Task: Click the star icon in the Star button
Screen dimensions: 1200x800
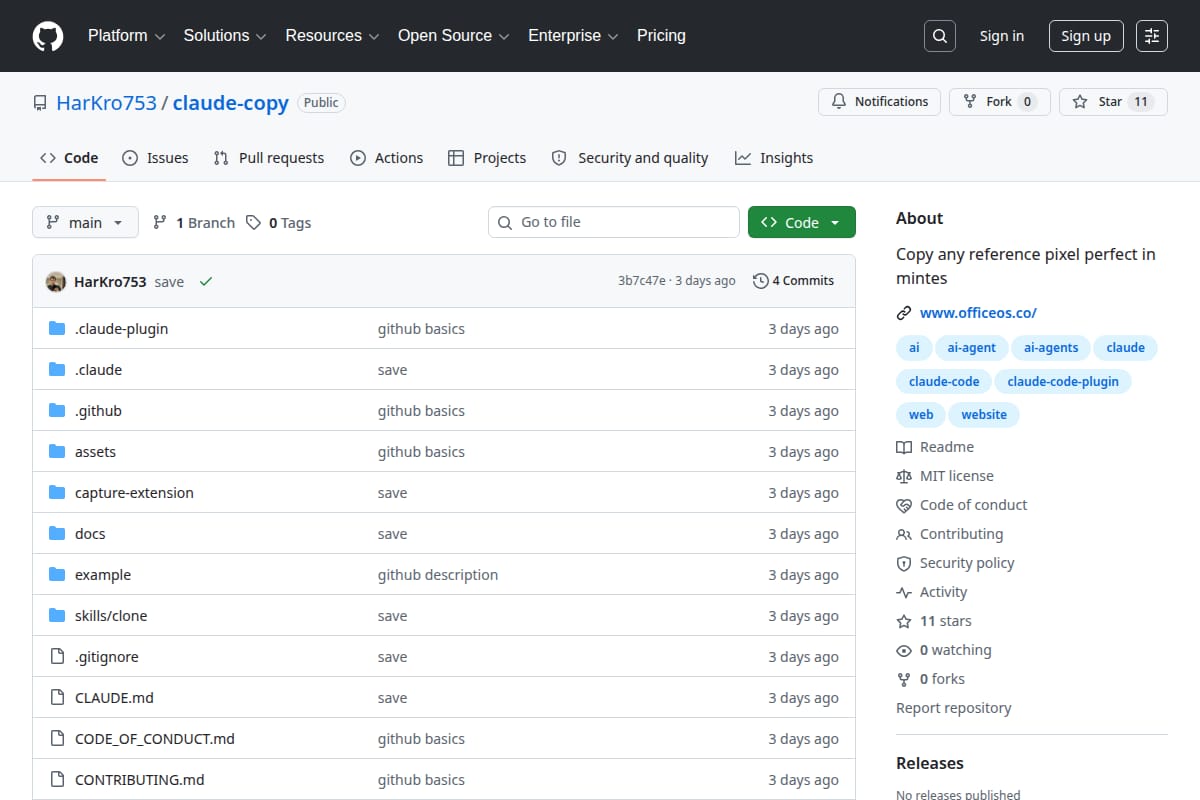Action: point(1080,102)
